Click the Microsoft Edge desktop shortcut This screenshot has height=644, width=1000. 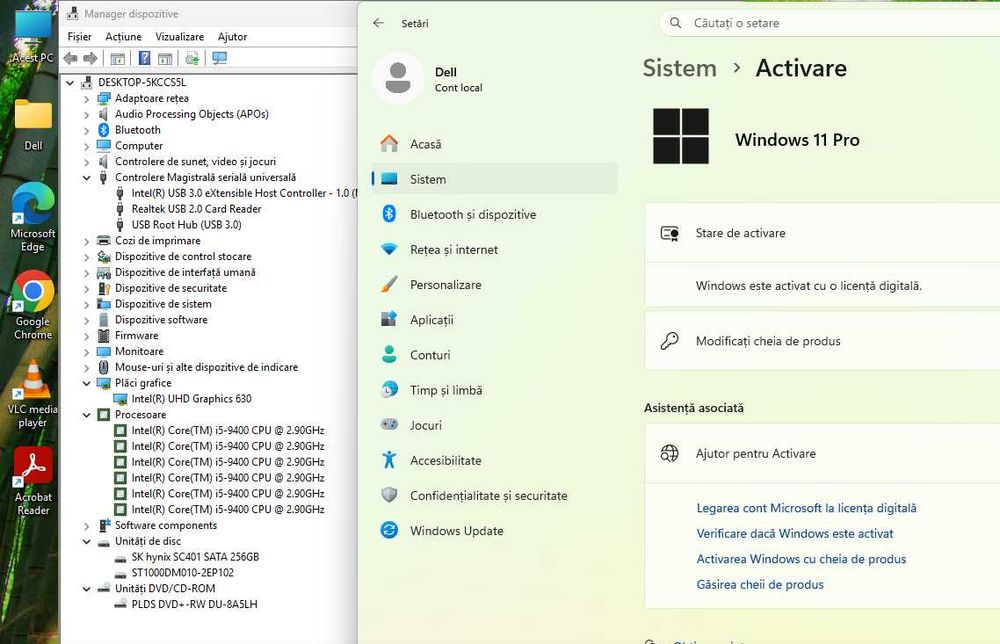tap(33, 217)
